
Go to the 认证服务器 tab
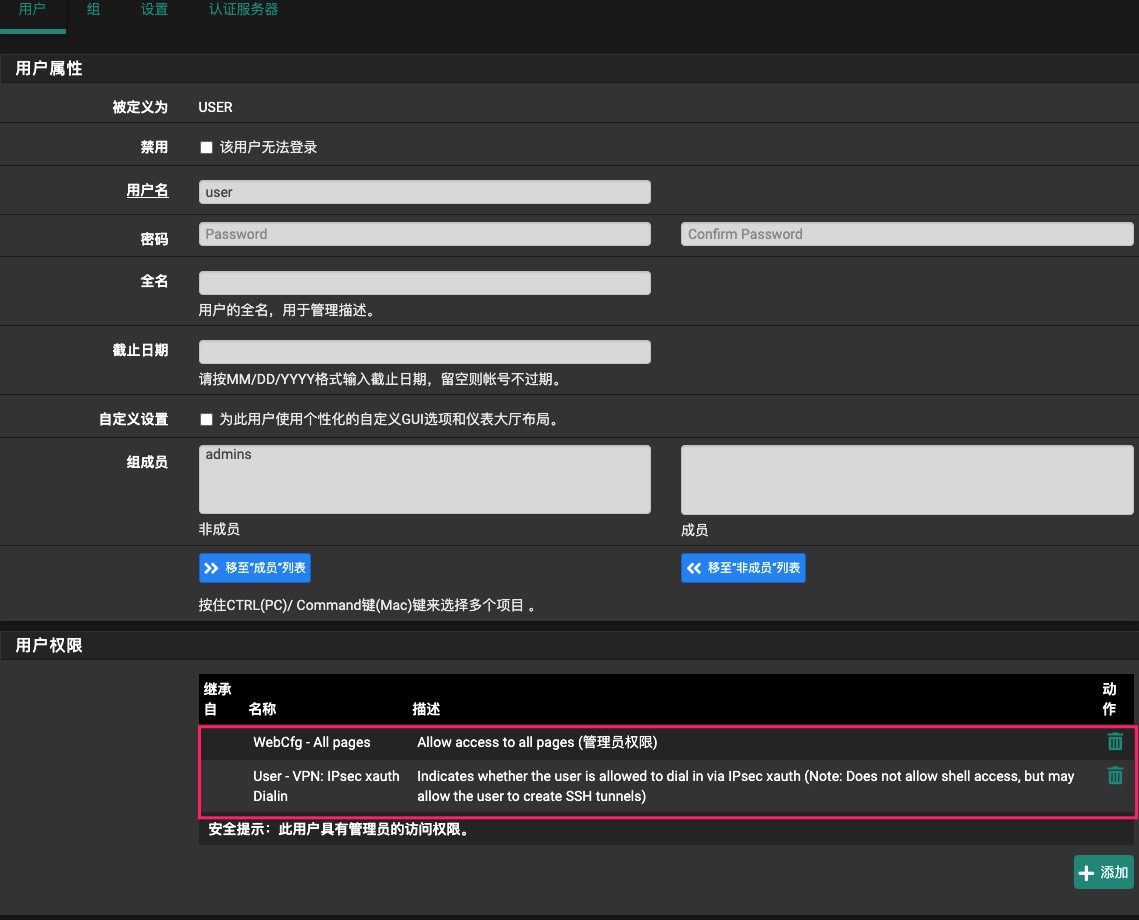(x=243, y=10)
